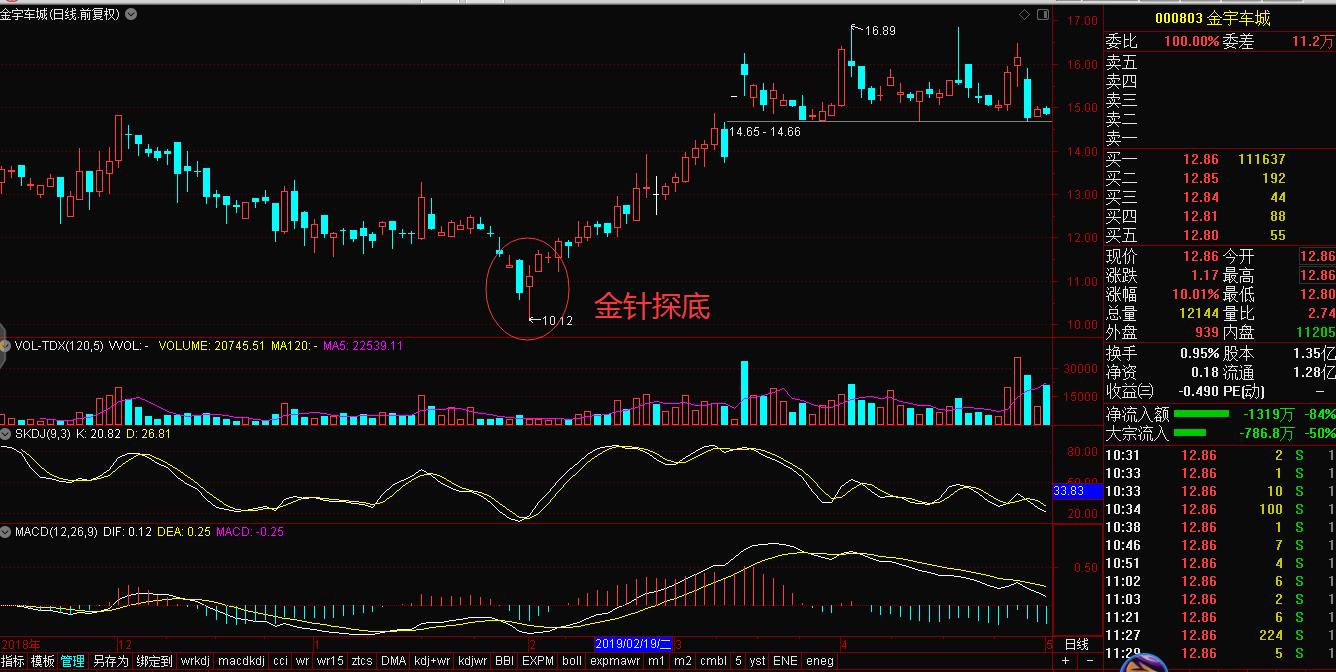Select the boll indicator tab
The height and width of the screenshot is (672, 1336).
point(572,661)
